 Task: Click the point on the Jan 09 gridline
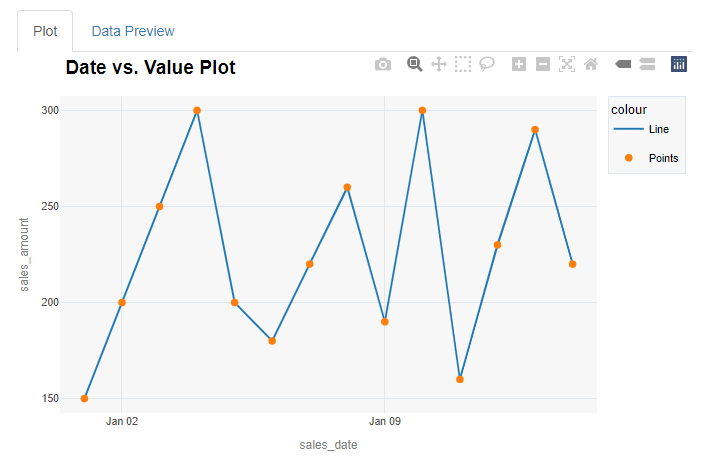tap(384, 321)
